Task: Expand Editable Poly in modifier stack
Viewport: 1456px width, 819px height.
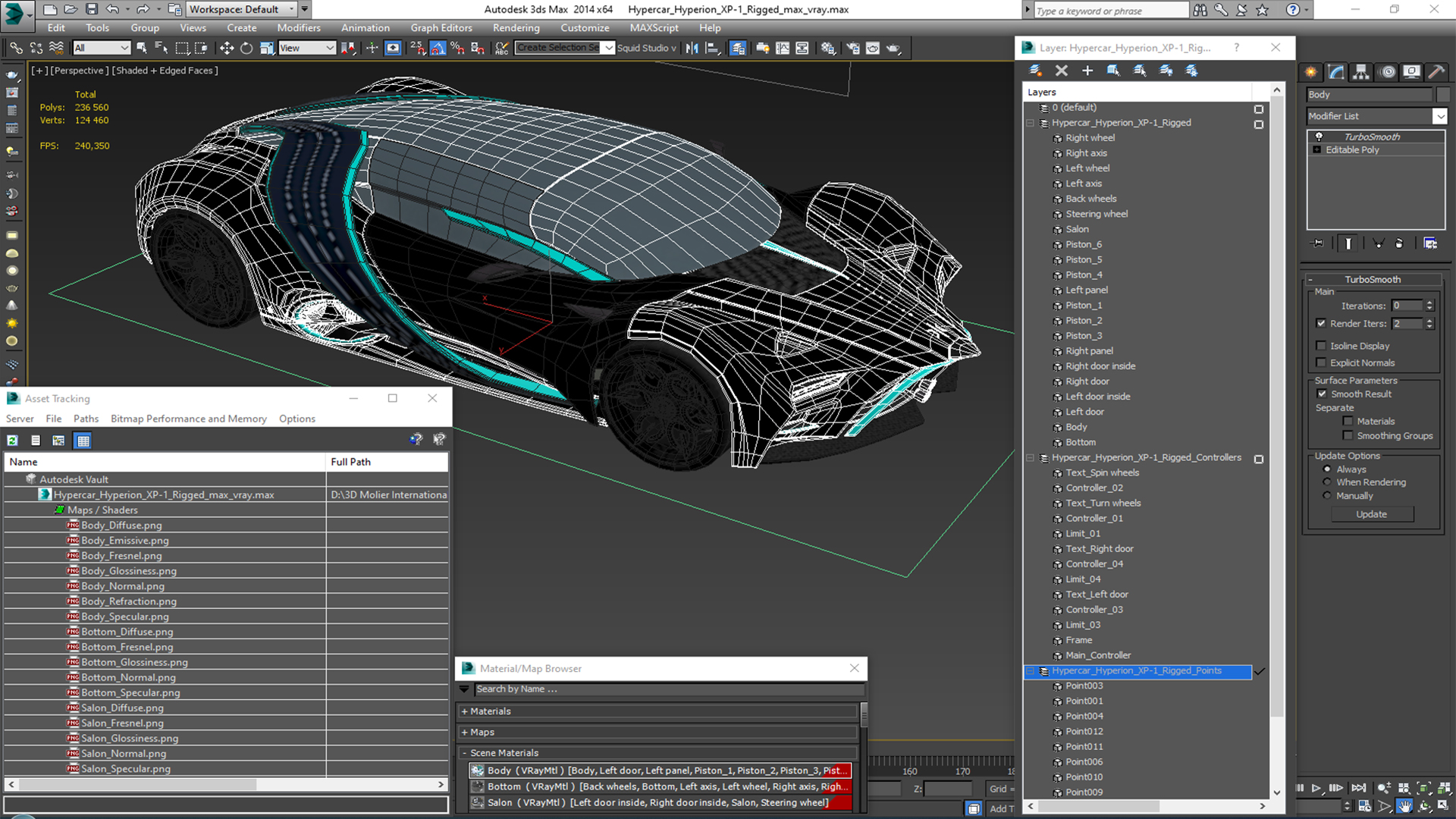Action: click(1317, 150)
